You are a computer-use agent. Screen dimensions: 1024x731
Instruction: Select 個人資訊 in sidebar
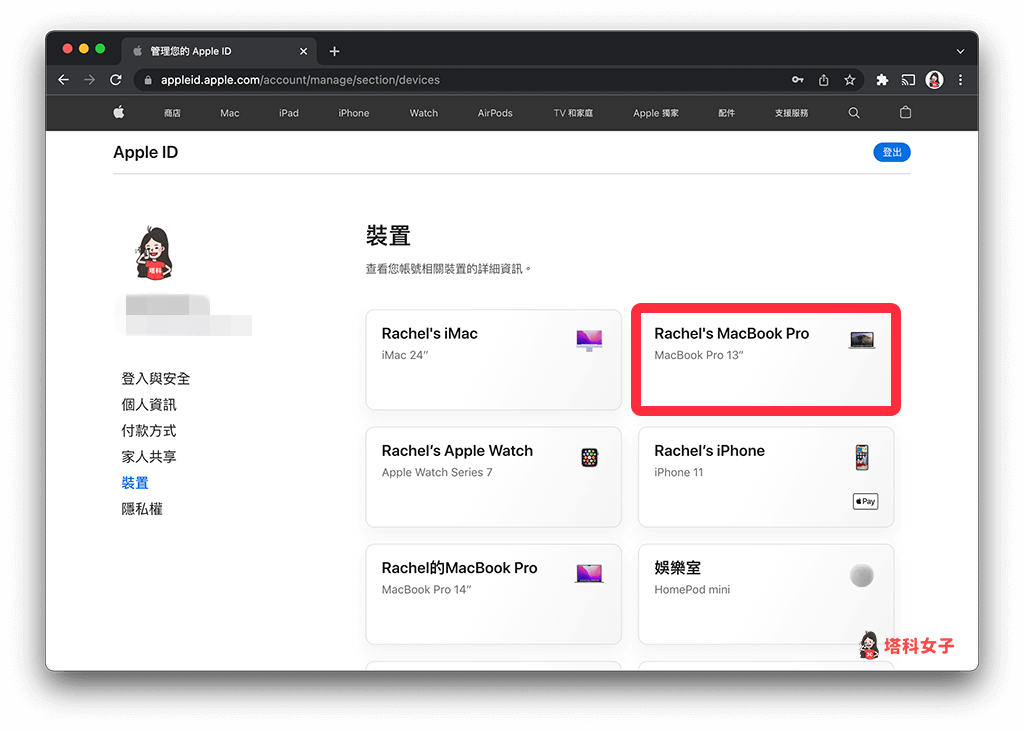click(149, 405)
